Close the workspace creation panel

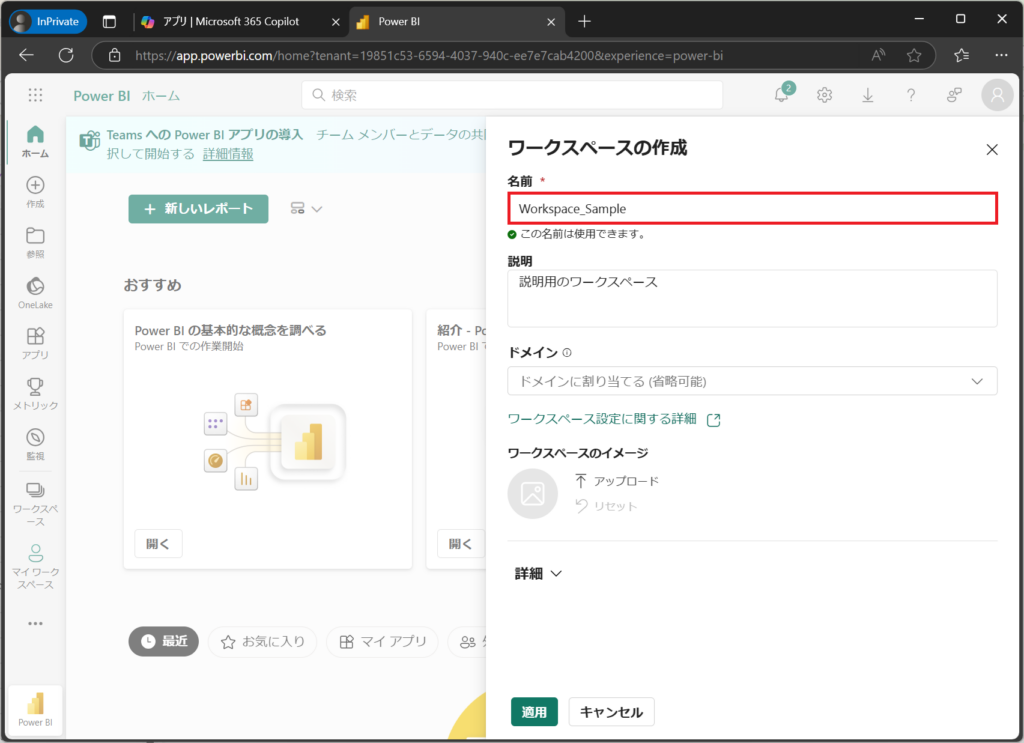click(992, 149)
